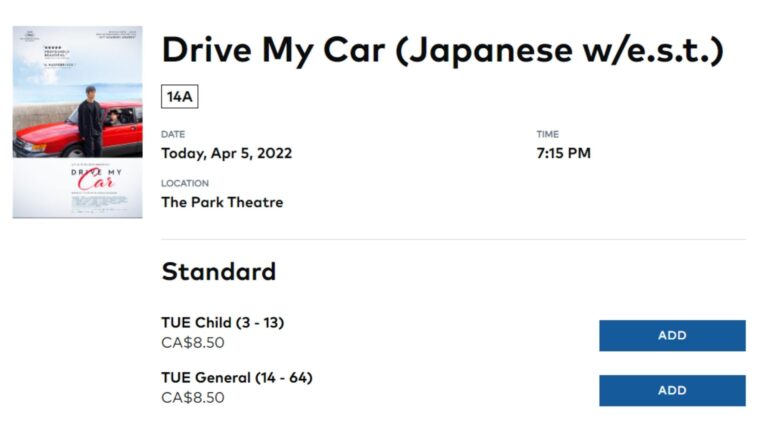Image resolution: width=768 pixels, height=432 pixels.
Task: Click the Standard section heading
Action: (x=219, y=271)
